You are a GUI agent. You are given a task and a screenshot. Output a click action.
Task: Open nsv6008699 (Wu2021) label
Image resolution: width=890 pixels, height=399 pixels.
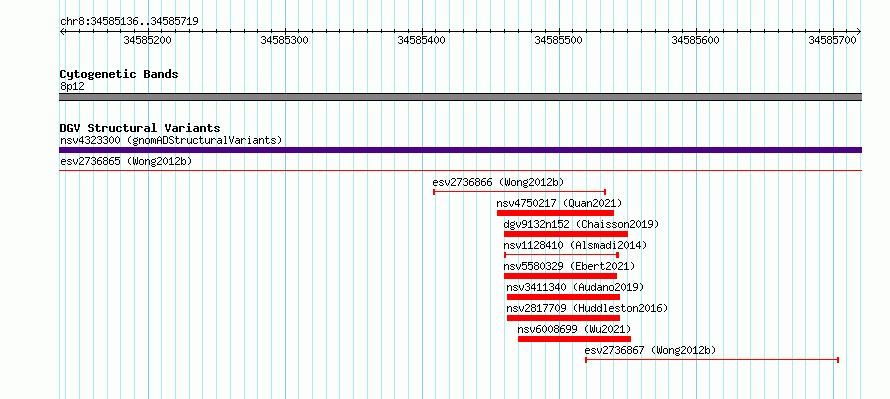574,329
